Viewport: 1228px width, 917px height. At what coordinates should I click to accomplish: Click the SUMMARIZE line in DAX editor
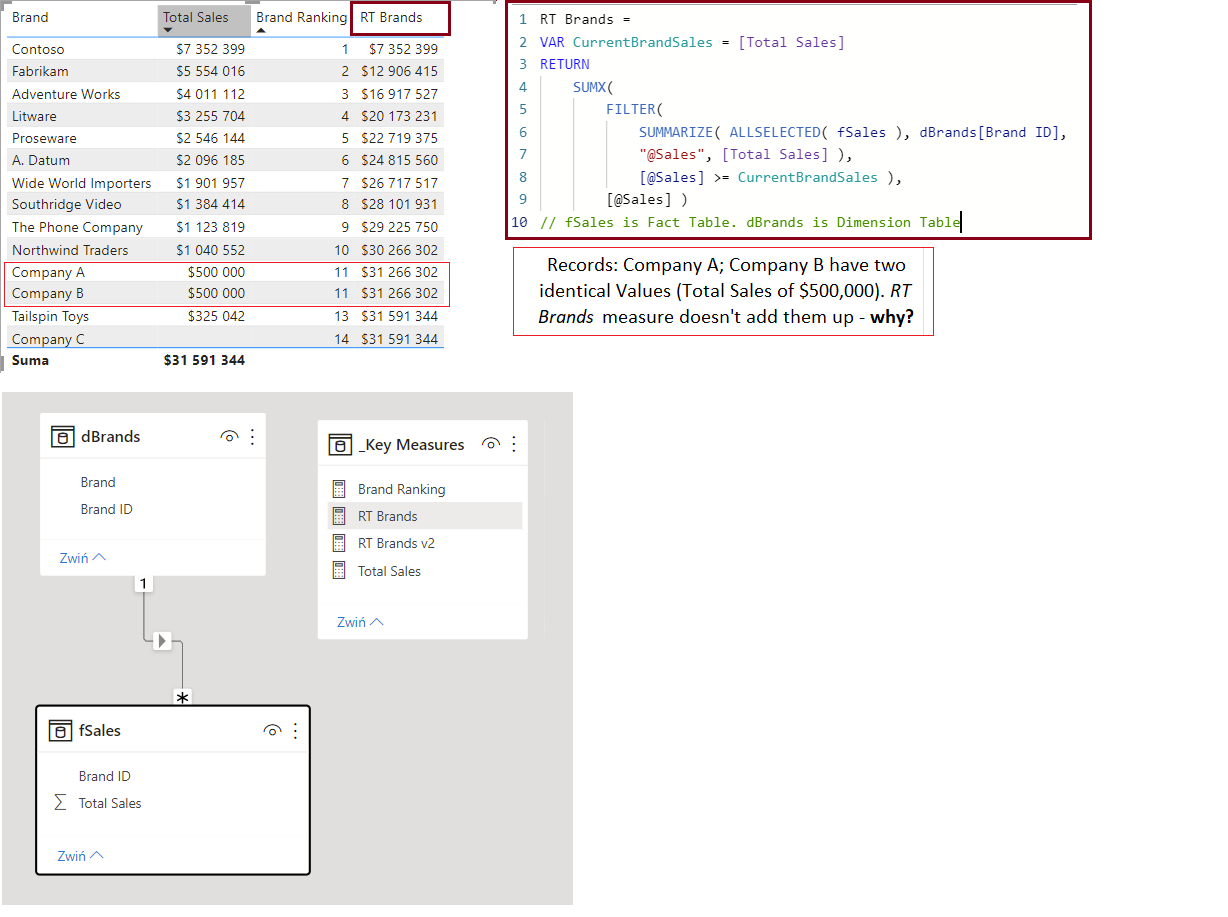coord(853,132)
